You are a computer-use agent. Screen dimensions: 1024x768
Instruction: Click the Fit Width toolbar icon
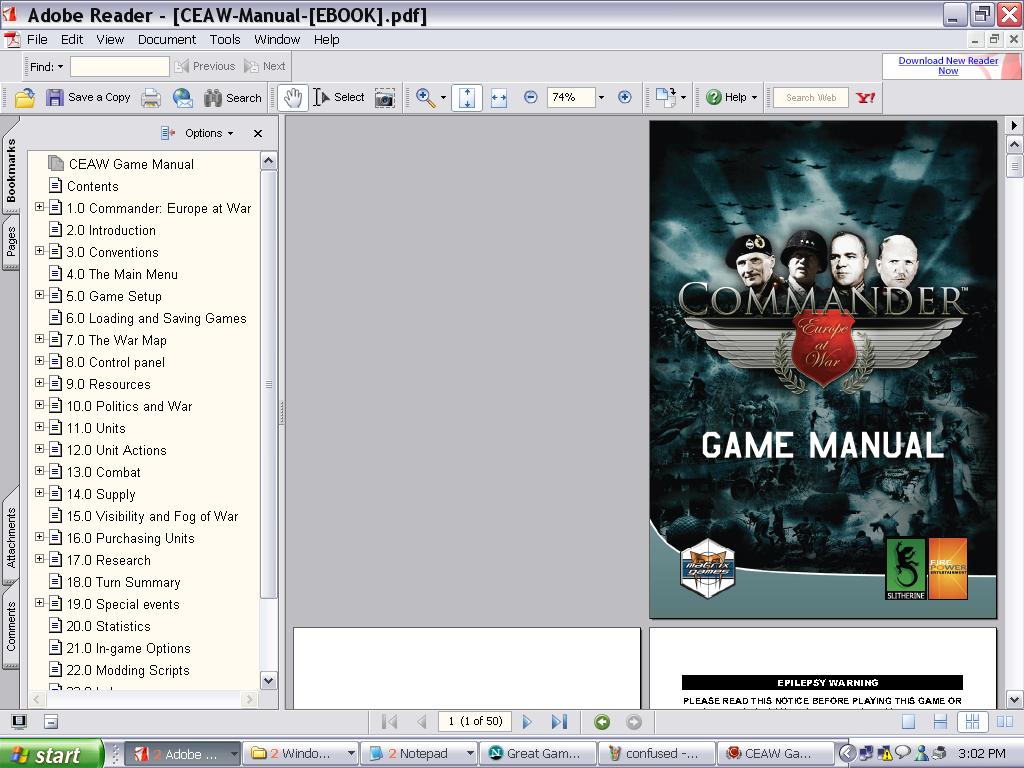tap(499, 98)
